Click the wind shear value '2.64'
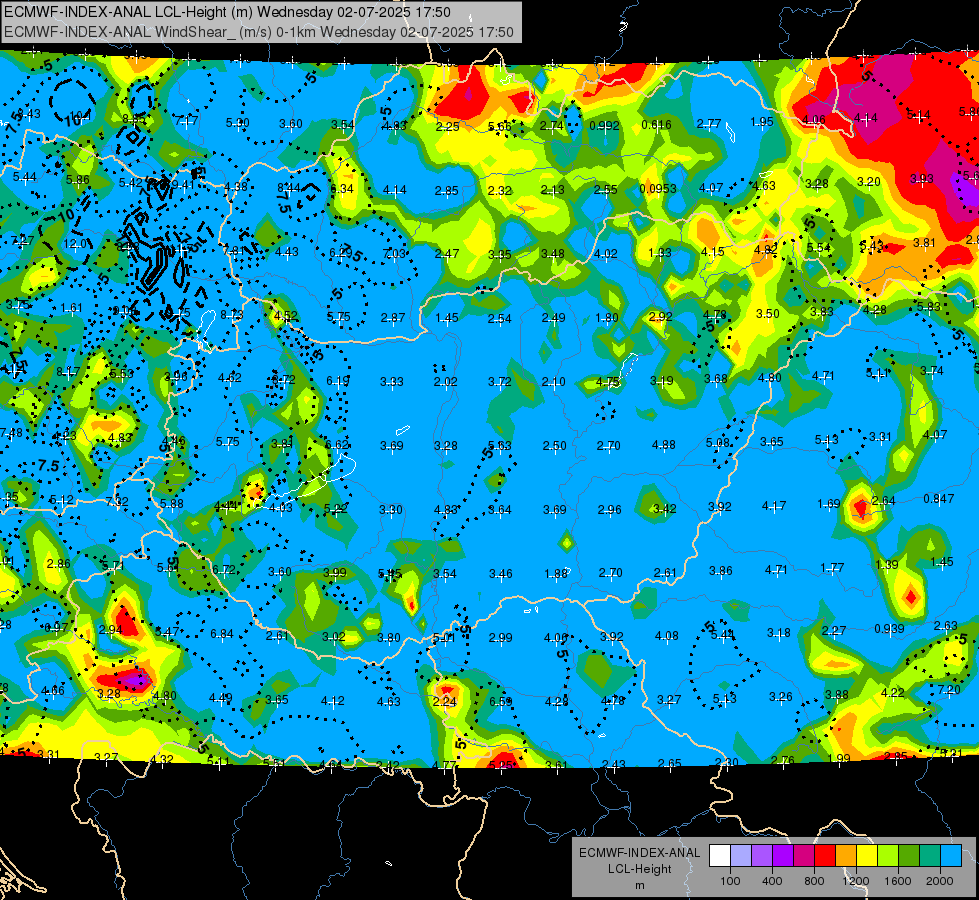The width and height of the screenshot is (979, 900). (x=884, y=501)
